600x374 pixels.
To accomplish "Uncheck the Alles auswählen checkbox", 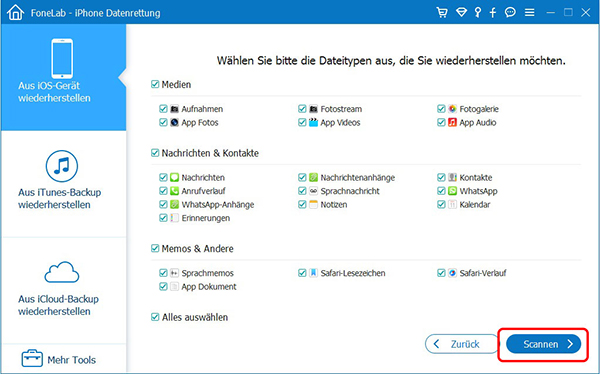I will (x=155, y=317).
